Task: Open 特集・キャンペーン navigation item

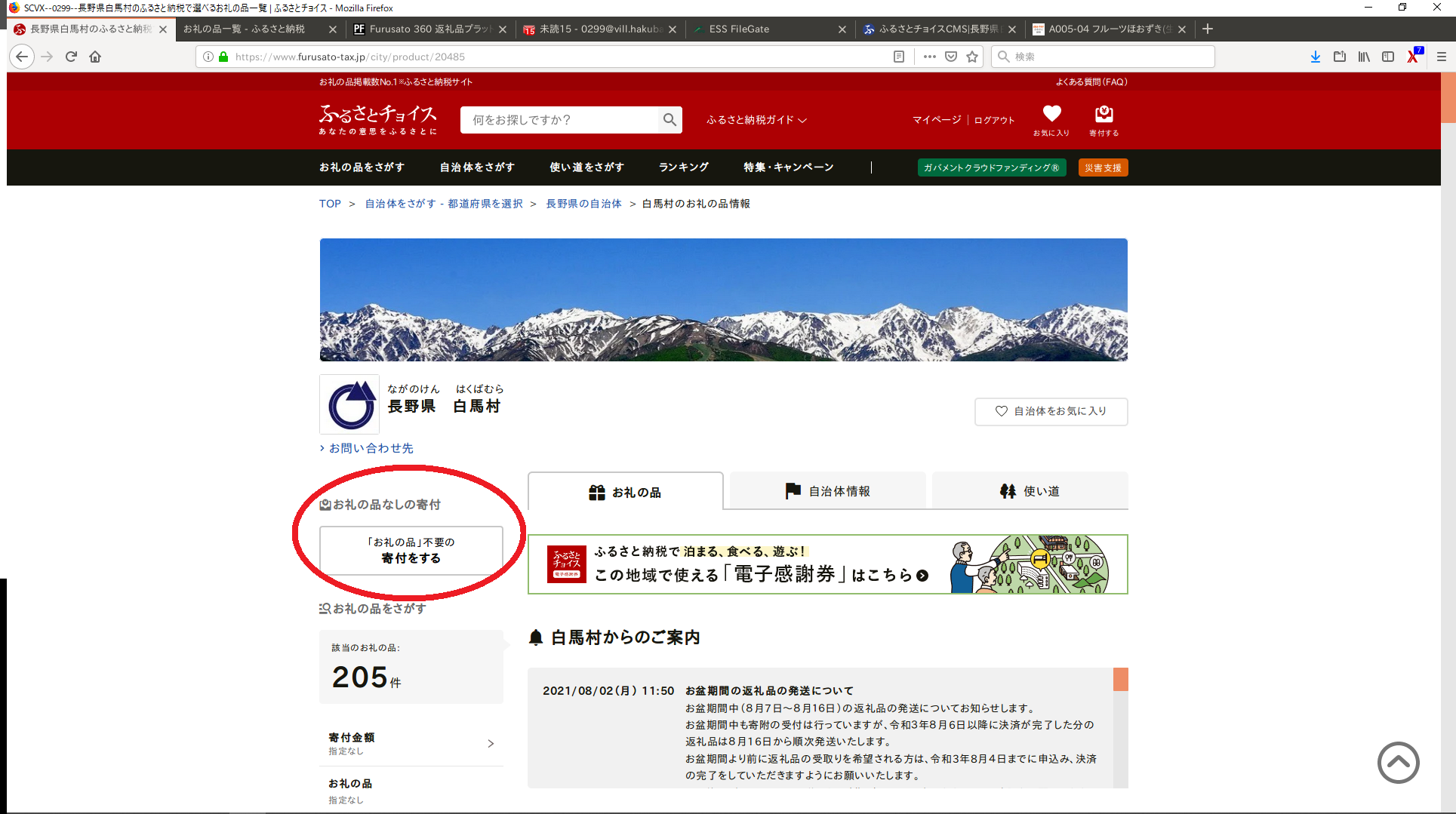Action: tap(788, 167)
